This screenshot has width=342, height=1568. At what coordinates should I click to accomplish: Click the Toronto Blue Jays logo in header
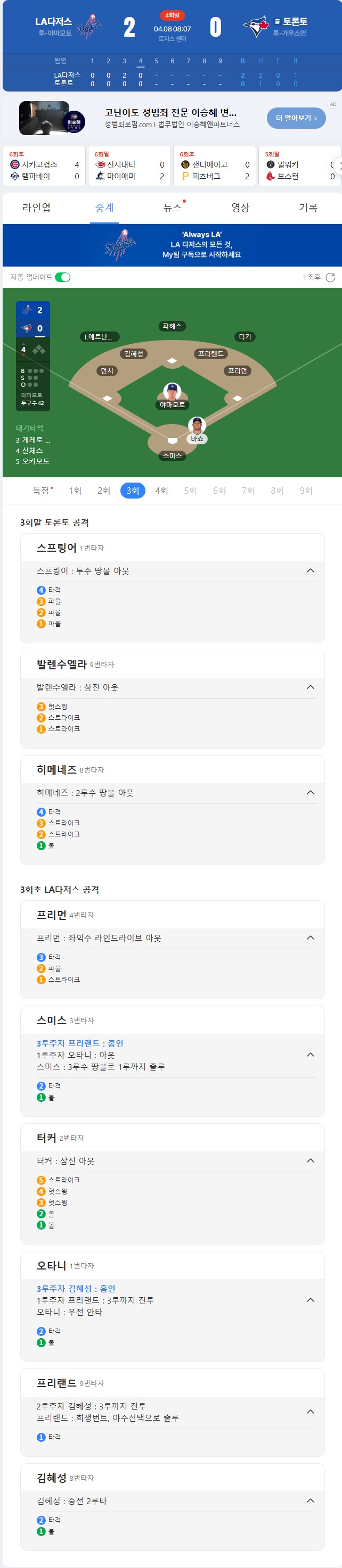(x=255, y=27)
